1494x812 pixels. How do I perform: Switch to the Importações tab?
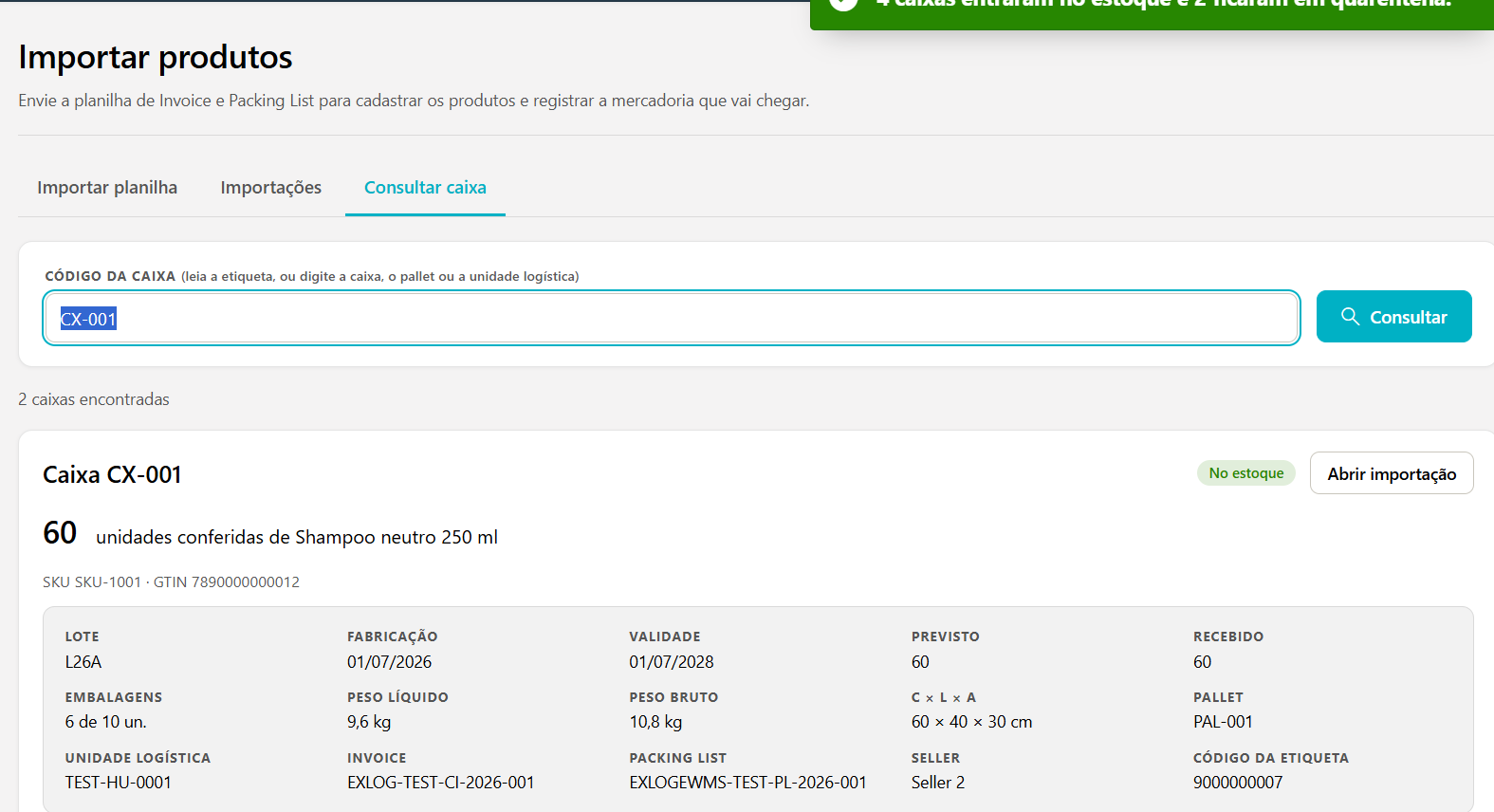(271, 188)
